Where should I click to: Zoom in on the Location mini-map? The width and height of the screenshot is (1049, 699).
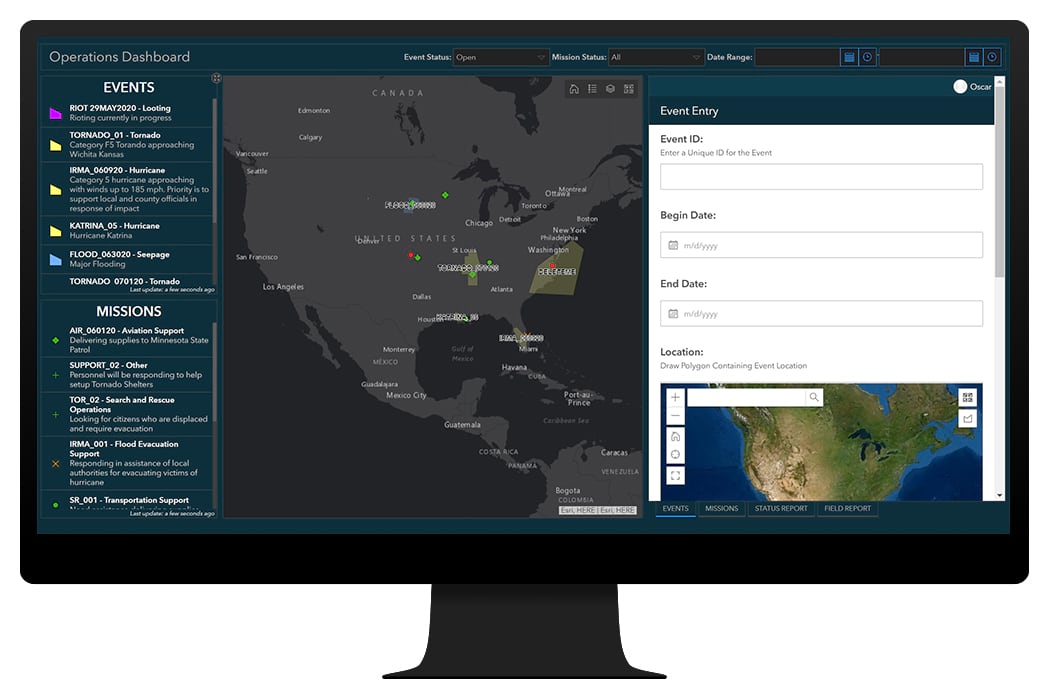point(675,397)
